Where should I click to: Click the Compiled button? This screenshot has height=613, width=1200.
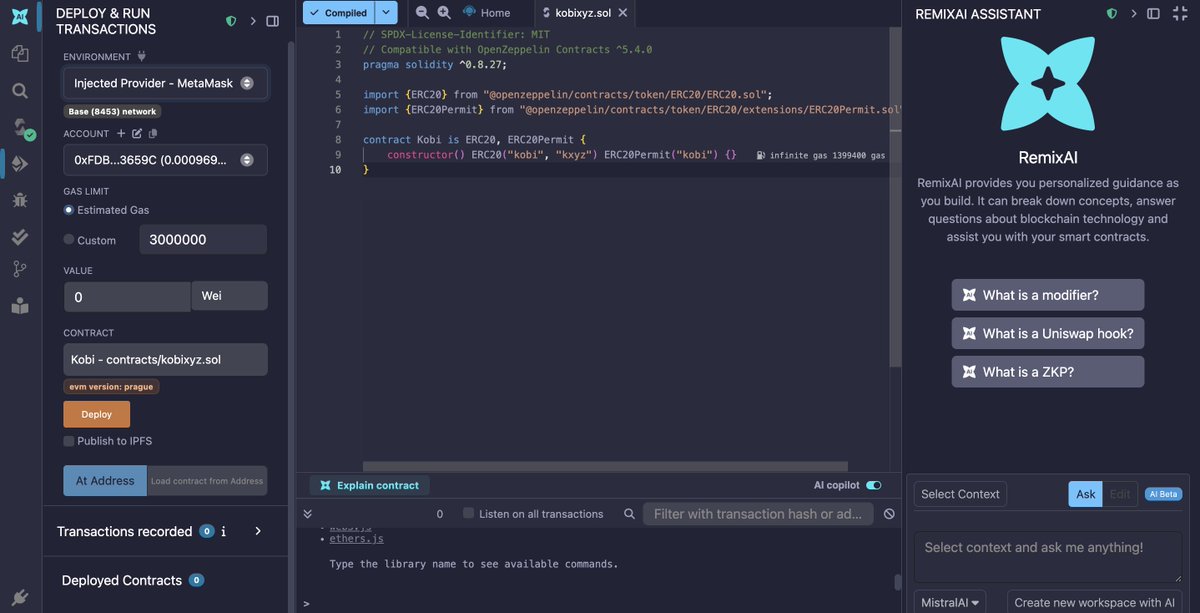[339, 13]
